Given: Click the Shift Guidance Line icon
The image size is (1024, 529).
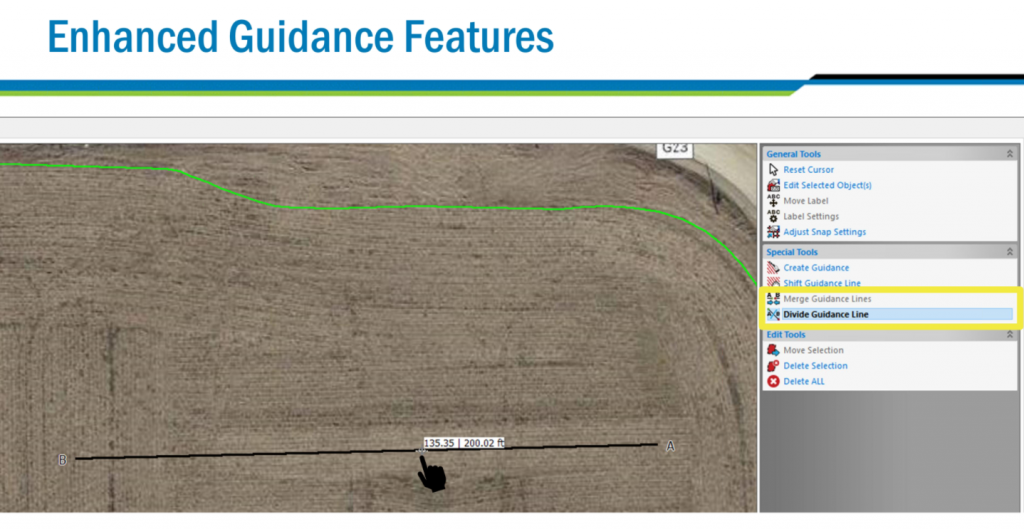Looking at the screenshot, I should [x=773, y=283].
